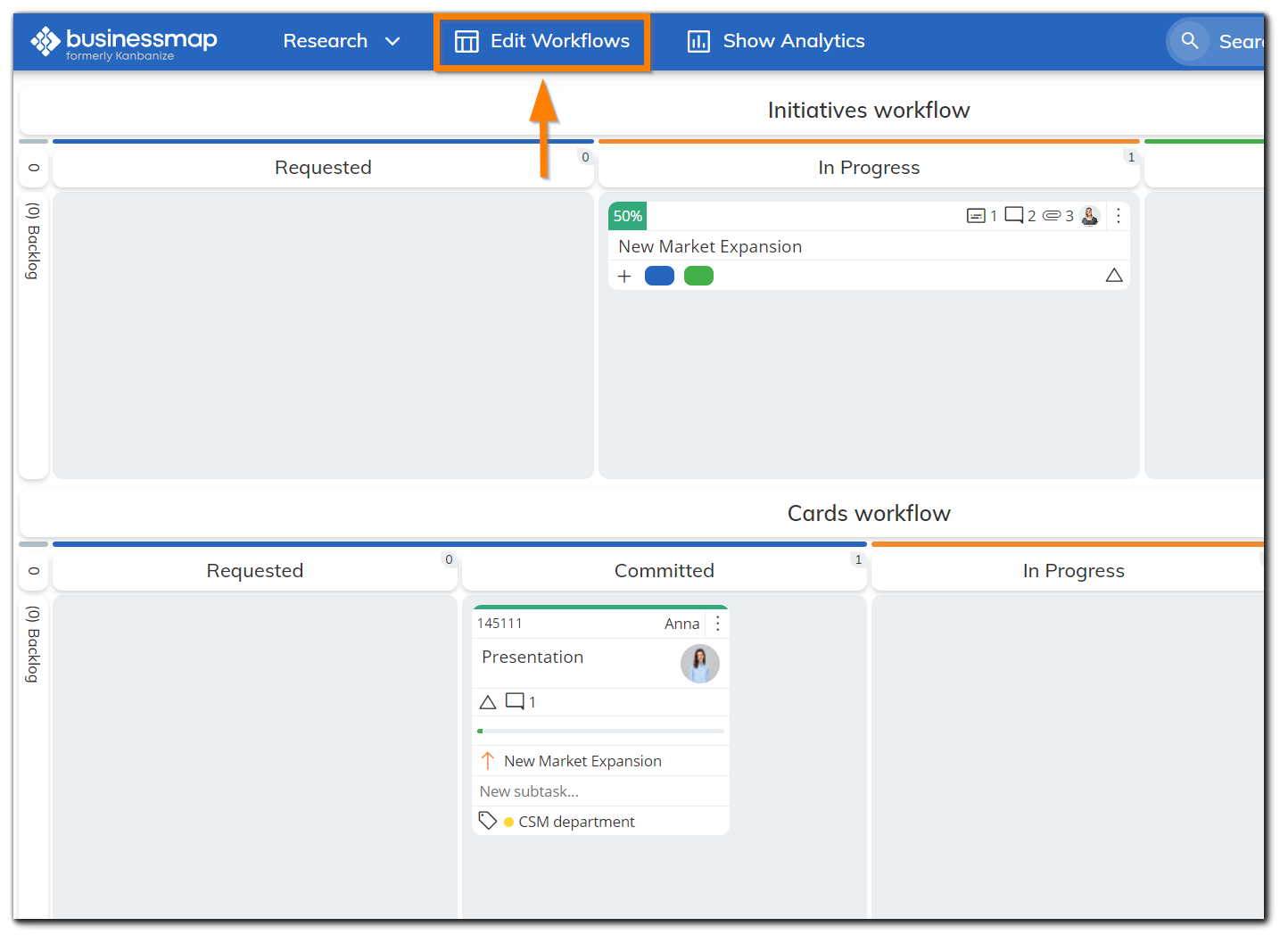Image resolution: width=1288 pixels, height=943 pixels.
Task: Open the Research board dropdown
Action: pyautogui.click(x=393, y=41)
